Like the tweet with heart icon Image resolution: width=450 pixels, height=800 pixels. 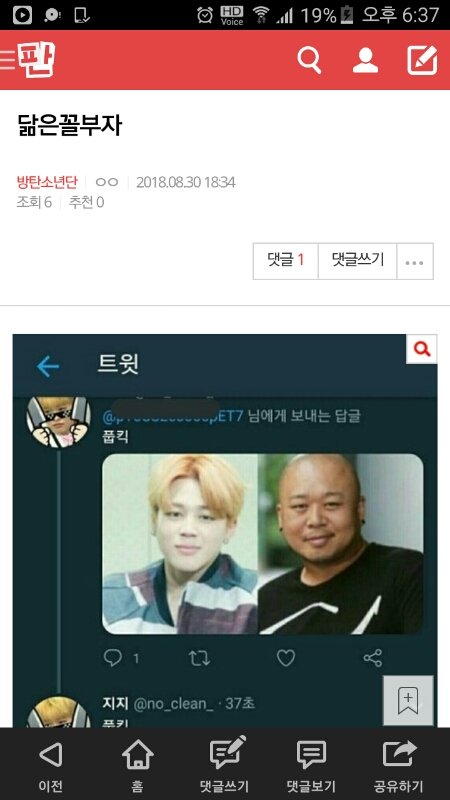click(286, 658)
